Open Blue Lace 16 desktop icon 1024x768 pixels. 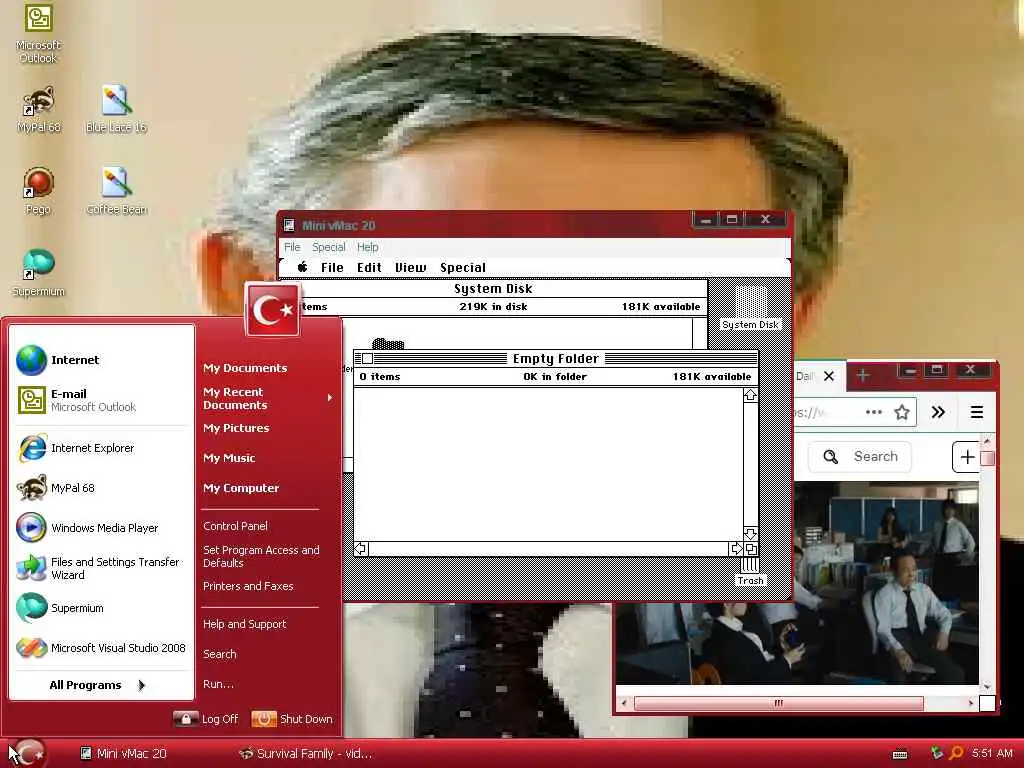(x=116, y=110)
